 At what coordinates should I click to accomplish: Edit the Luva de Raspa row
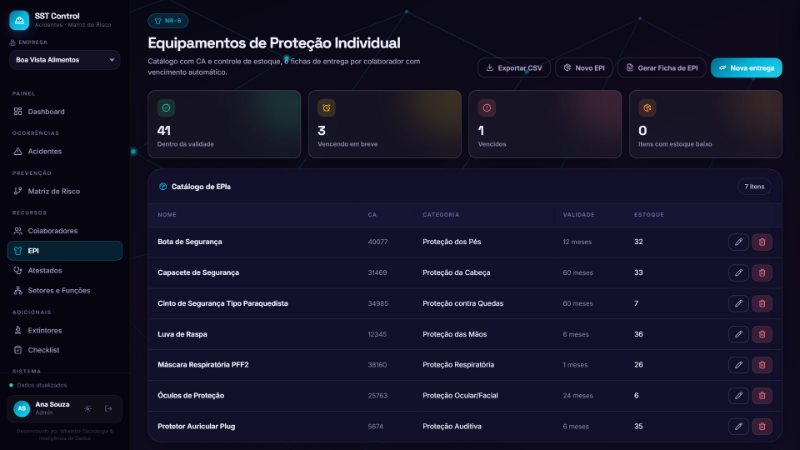pos(738,334)
